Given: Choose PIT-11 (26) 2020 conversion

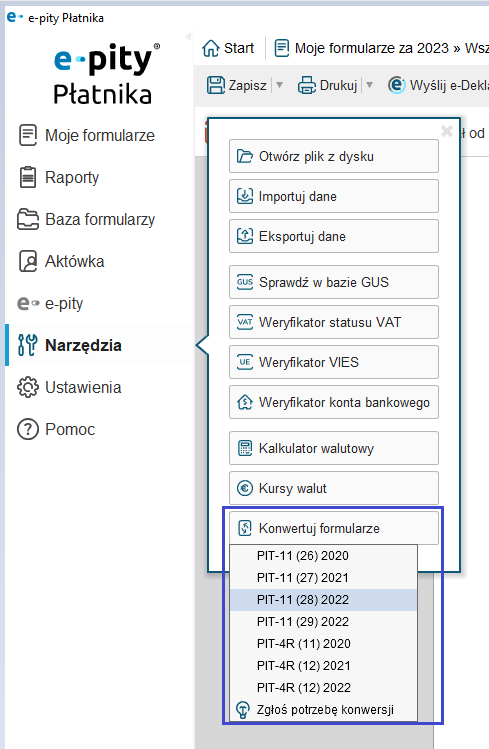Looking at the screenshot, I should pos(324,556).
